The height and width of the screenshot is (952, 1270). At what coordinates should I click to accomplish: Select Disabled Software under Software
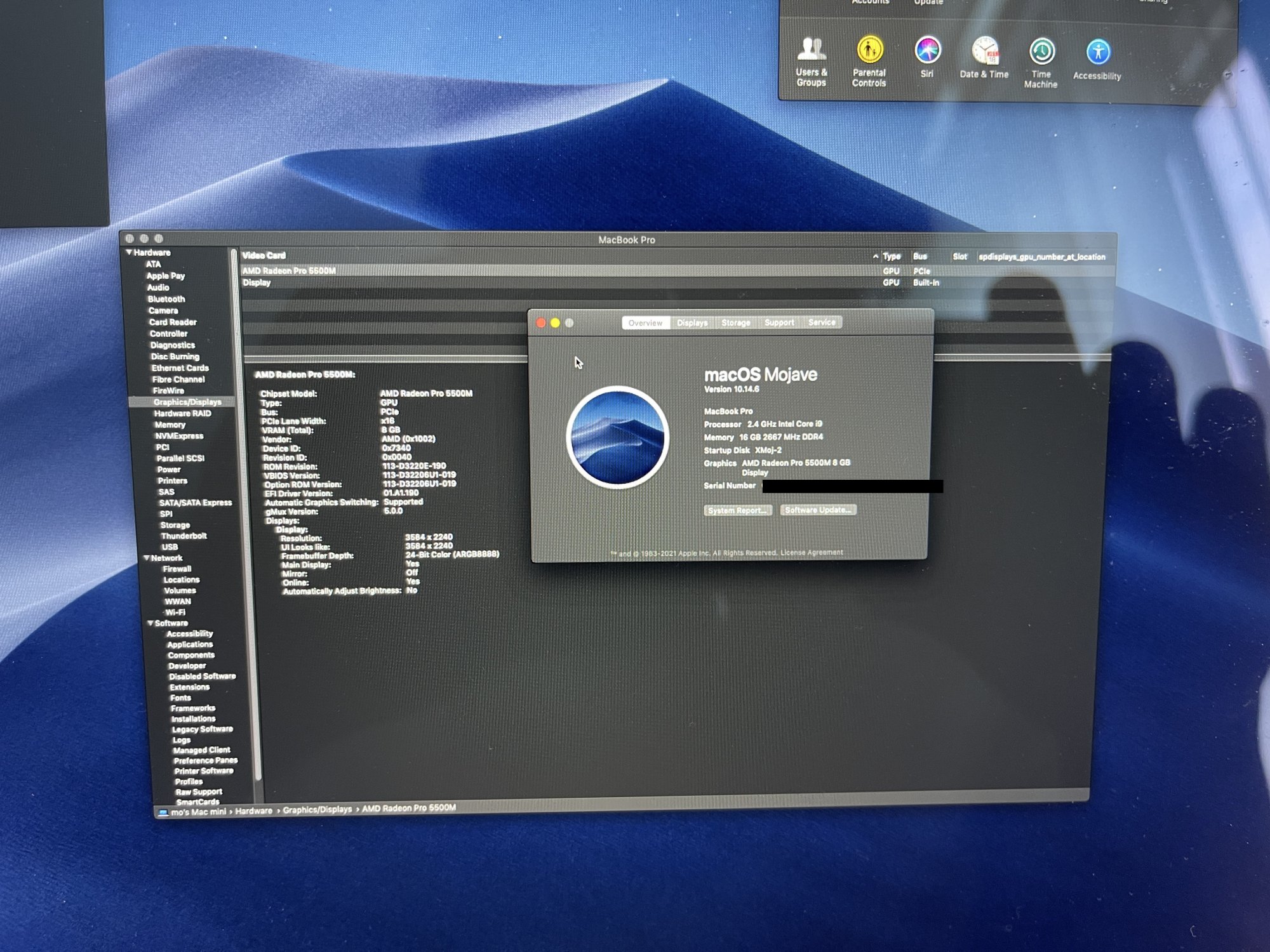point(202,676)
